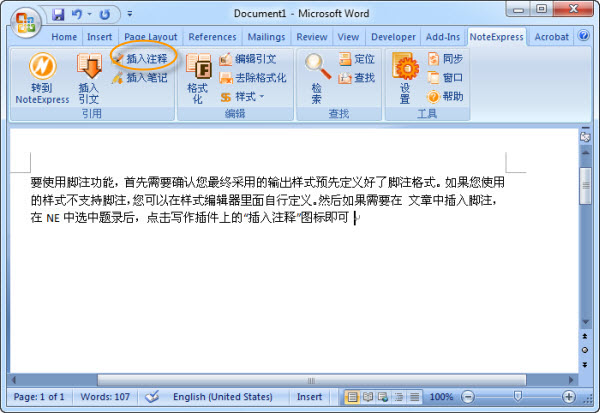Click Page: 1 of 1 in status bar

tap(39, 397)
